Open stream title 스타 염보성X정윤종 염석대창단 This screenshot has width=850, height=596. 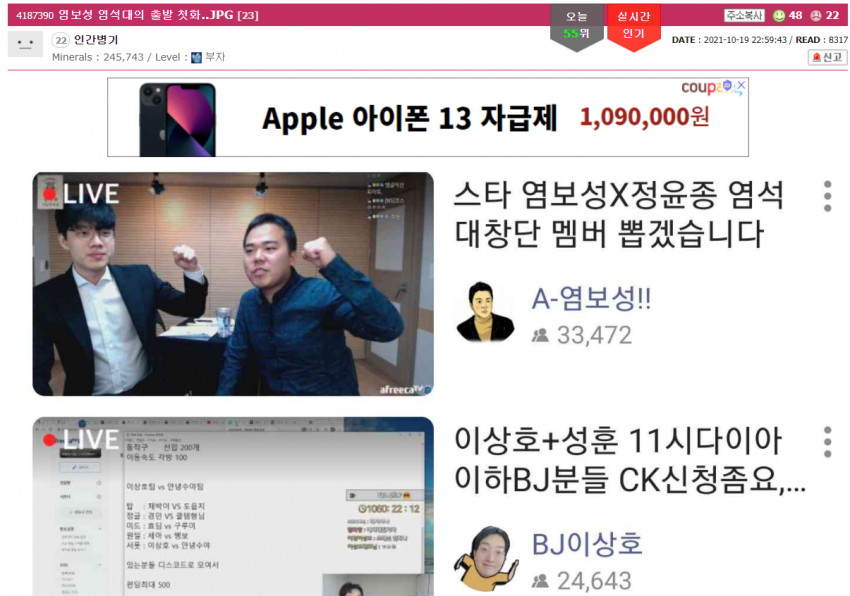(619, 214)
